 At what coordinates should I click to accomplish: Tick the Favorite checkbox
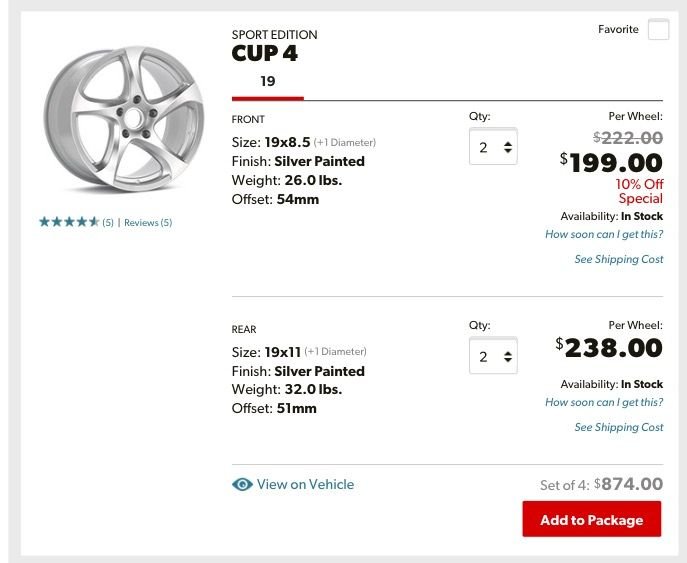click(657, 30)
